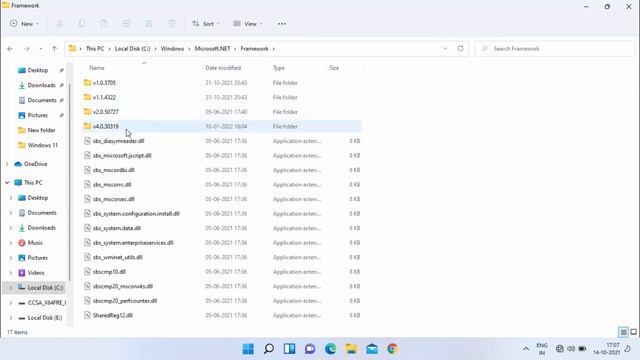
Task: Select folder v1.0.3705
Action: 222,83
